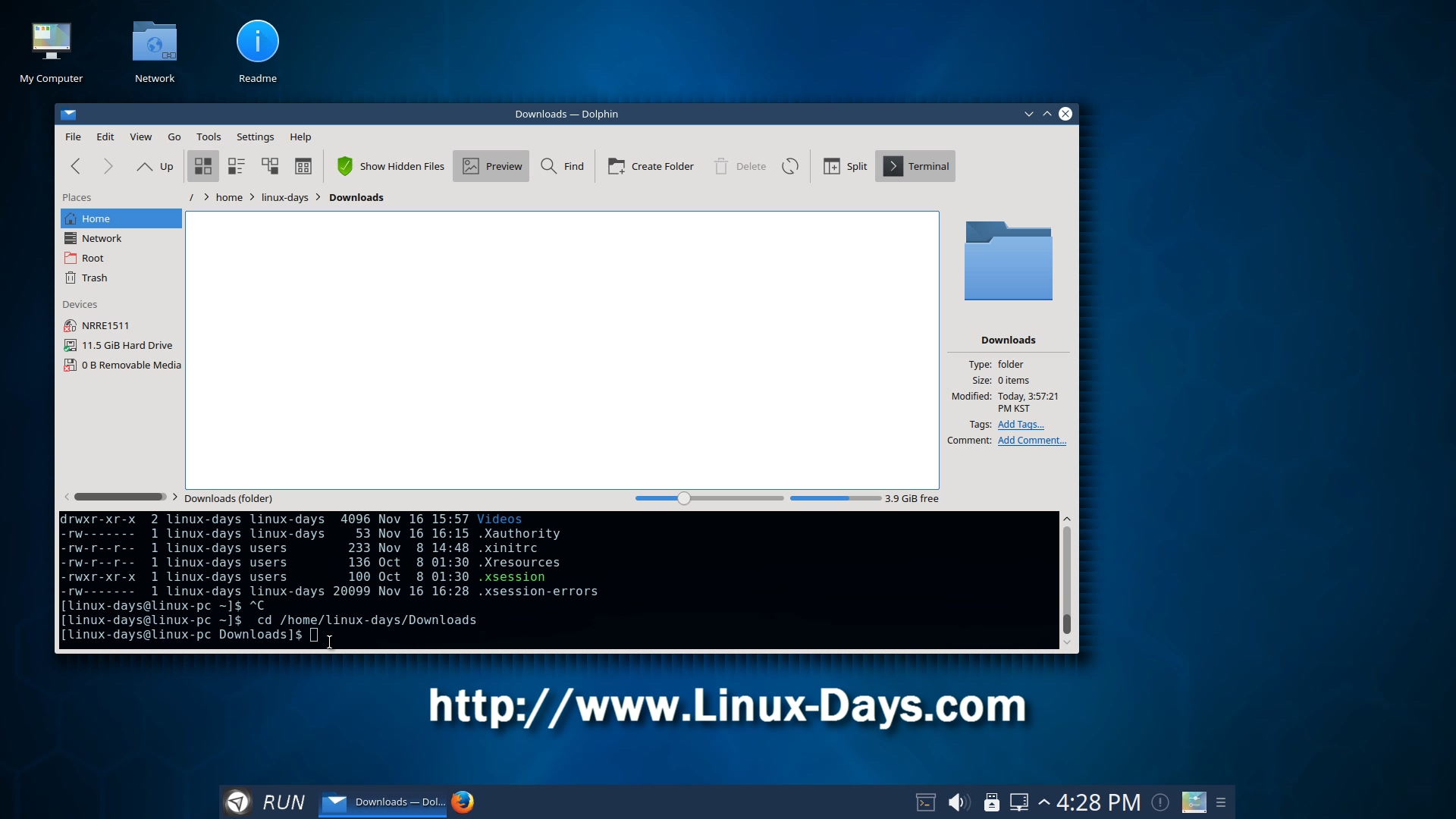The width and height of the screenshot is (1456, 819).
Task: Switch to Details table view mode
Action: coord(303,166)
